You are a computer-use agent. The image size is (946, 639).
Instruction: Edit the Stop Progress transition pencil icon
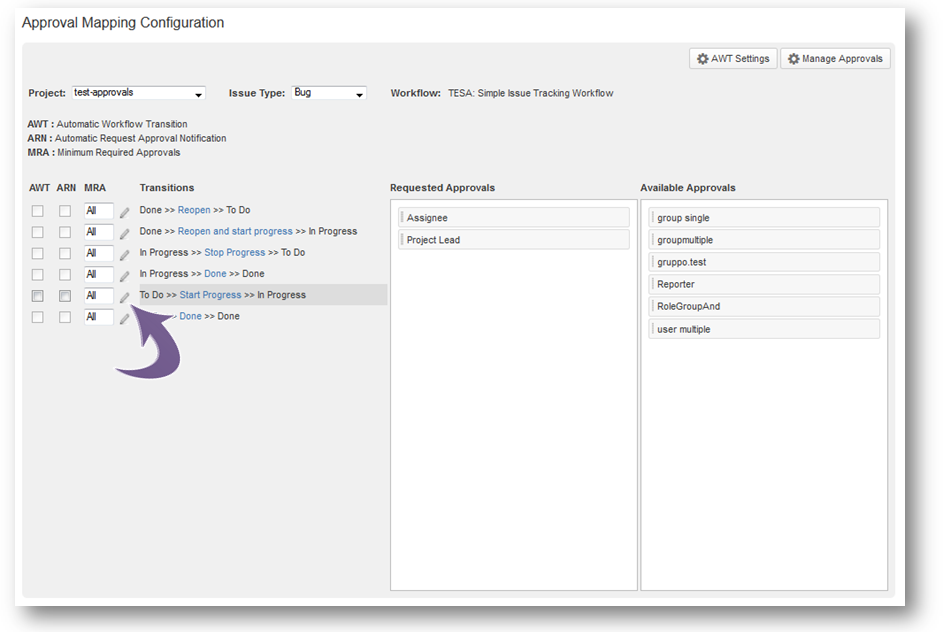[125, 254]
